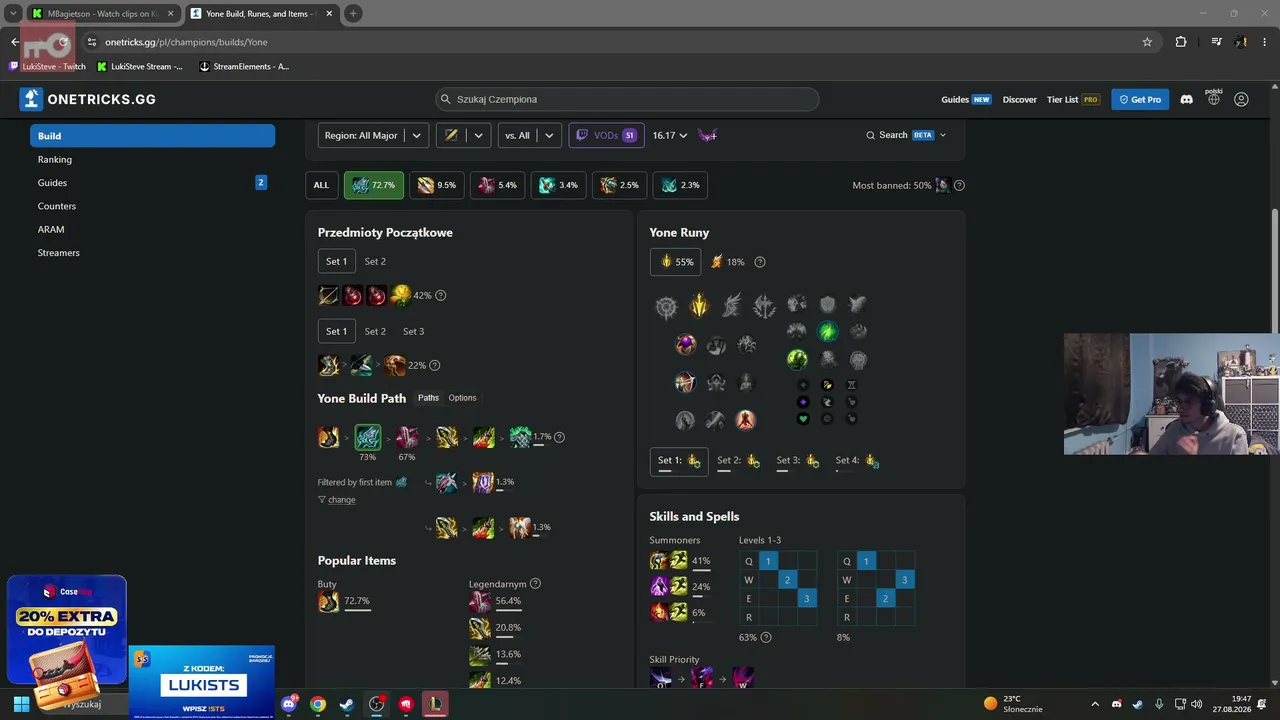
Task: Open the Counters sidebar section
Action: point(152,206)
